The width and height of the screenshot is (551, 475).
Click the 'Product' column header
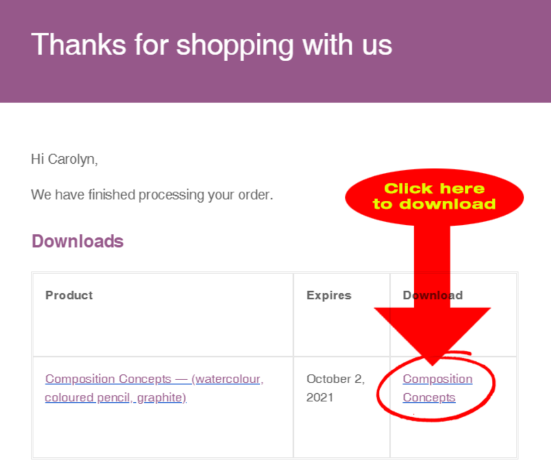point(69,295)
